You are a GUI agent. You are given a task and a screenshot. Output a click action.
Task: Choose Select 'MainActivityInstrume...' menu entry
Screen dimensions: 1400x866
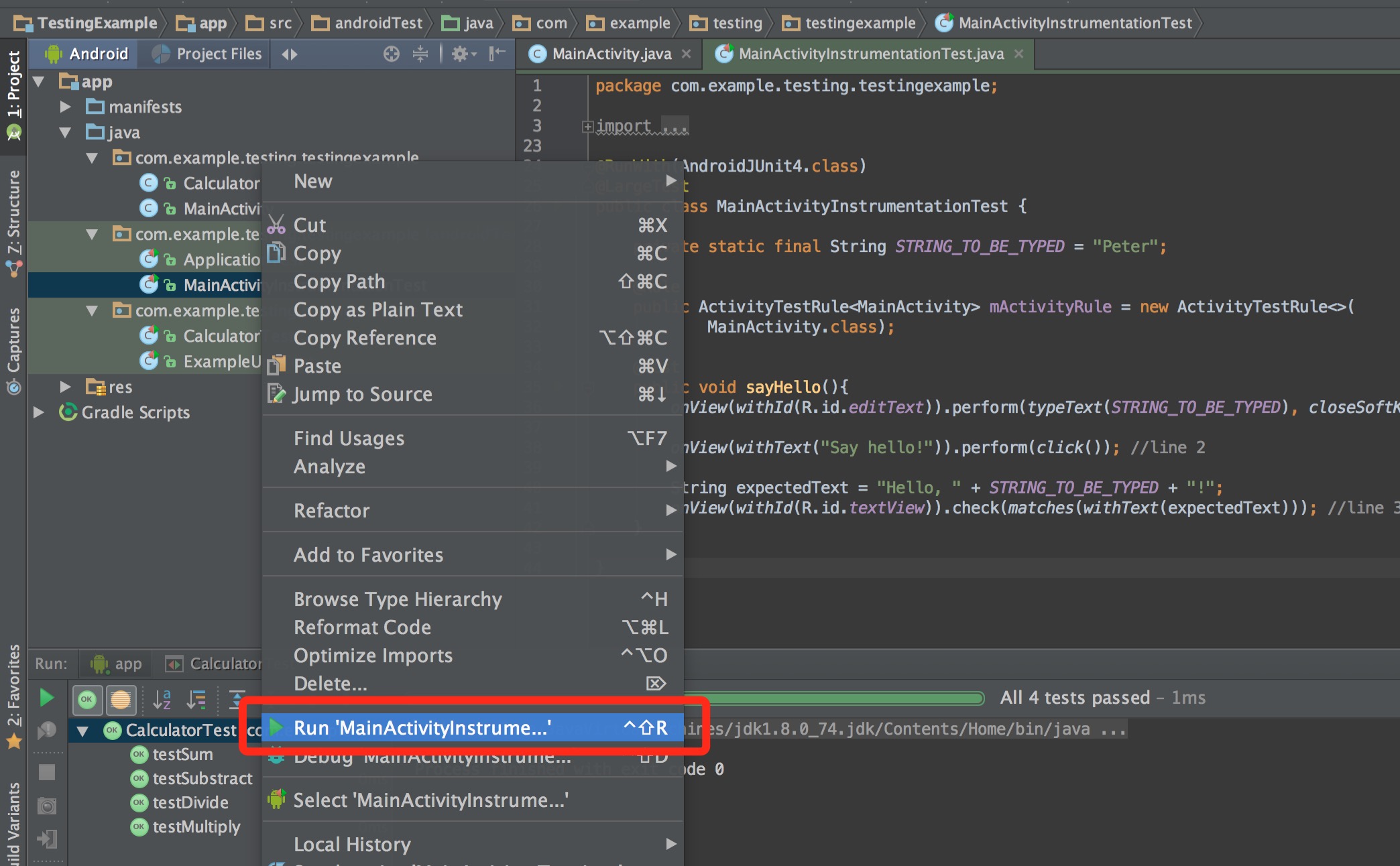pos(473,800)
